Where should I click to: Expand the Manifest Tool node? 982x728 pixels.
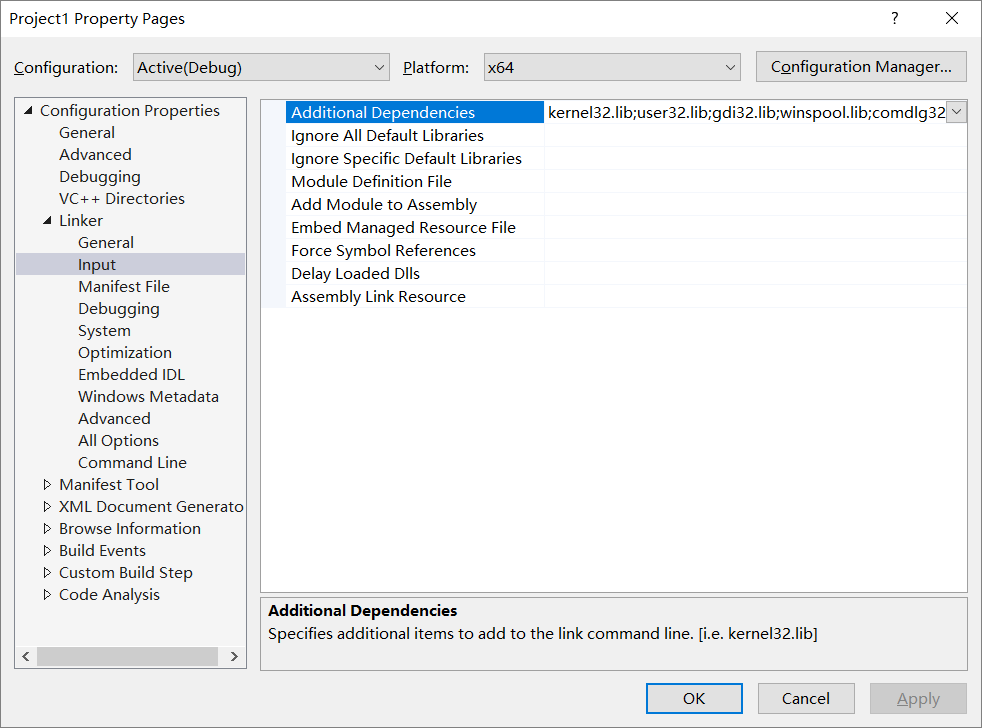pos(47,484)
